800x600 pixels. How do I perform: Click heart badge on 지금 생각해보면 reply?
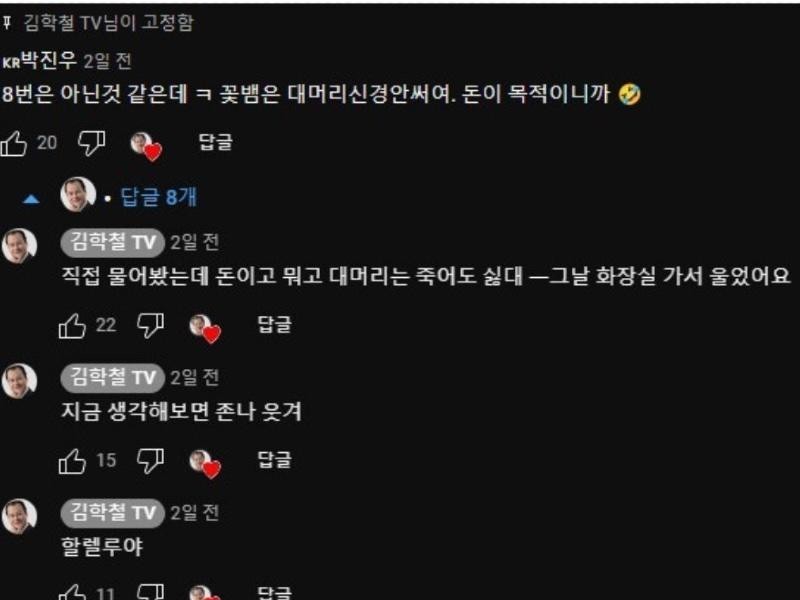pyautogui.click(x=205, y=464)
